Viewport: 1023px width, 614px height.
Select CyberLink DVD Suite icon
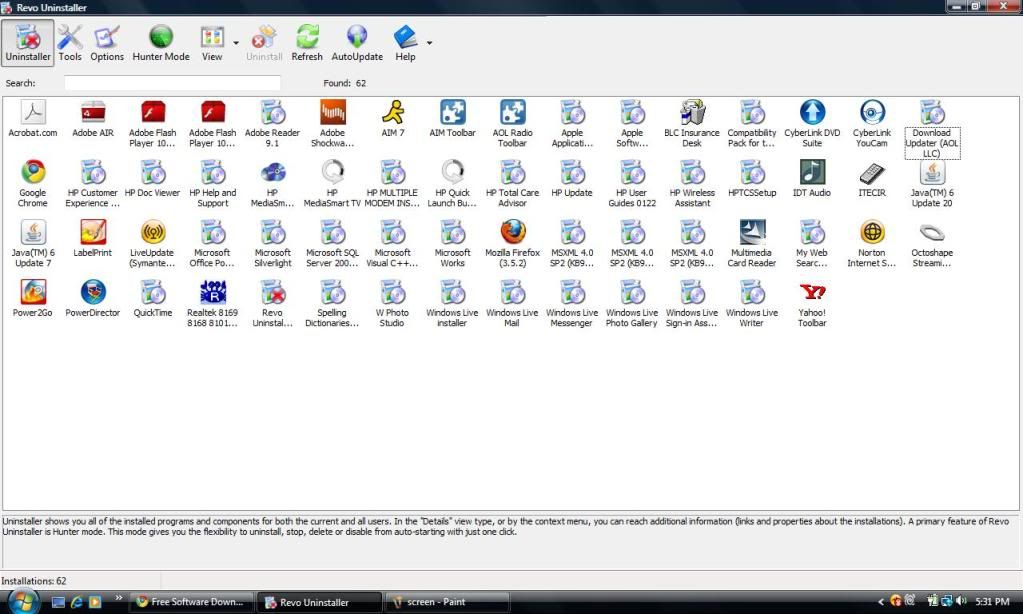pos(812,112)
